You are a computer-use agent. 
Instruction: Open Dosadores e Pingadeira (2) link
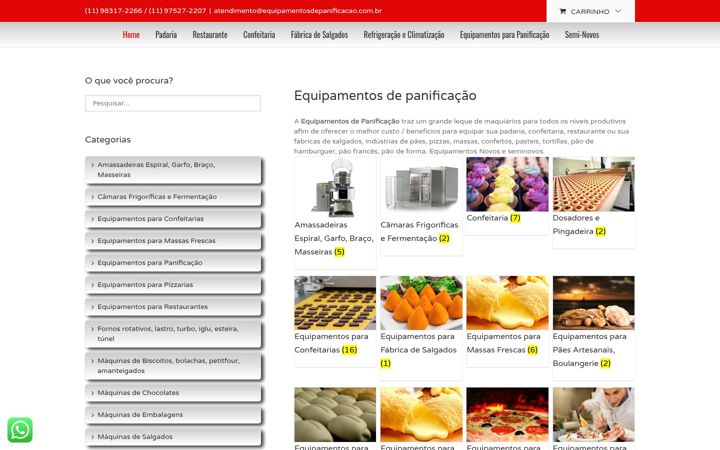point(579,225)
